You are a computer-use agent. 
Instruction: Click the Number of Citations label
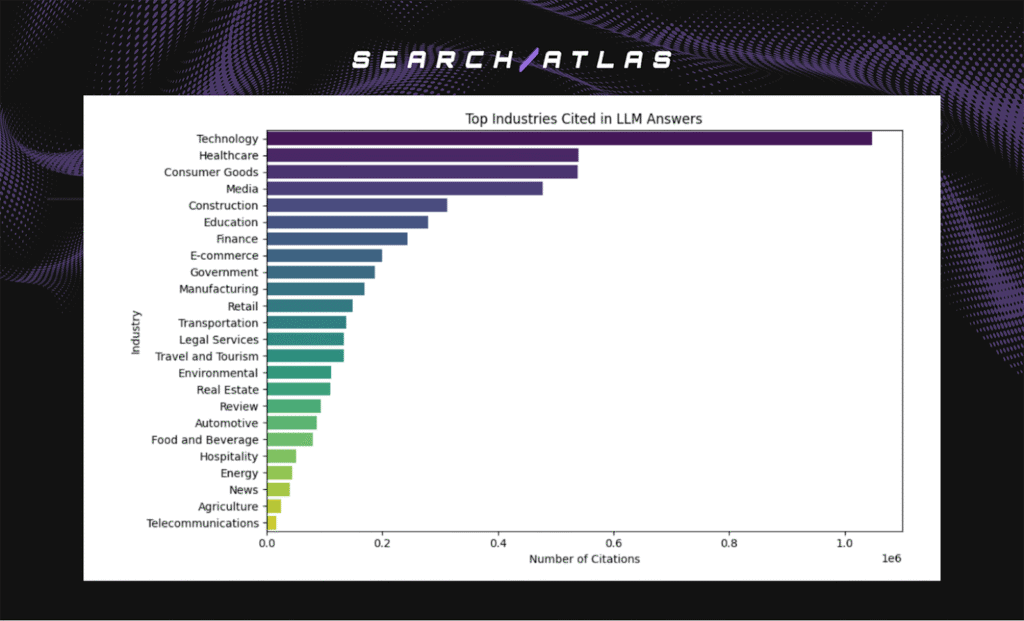pos(584,559)
